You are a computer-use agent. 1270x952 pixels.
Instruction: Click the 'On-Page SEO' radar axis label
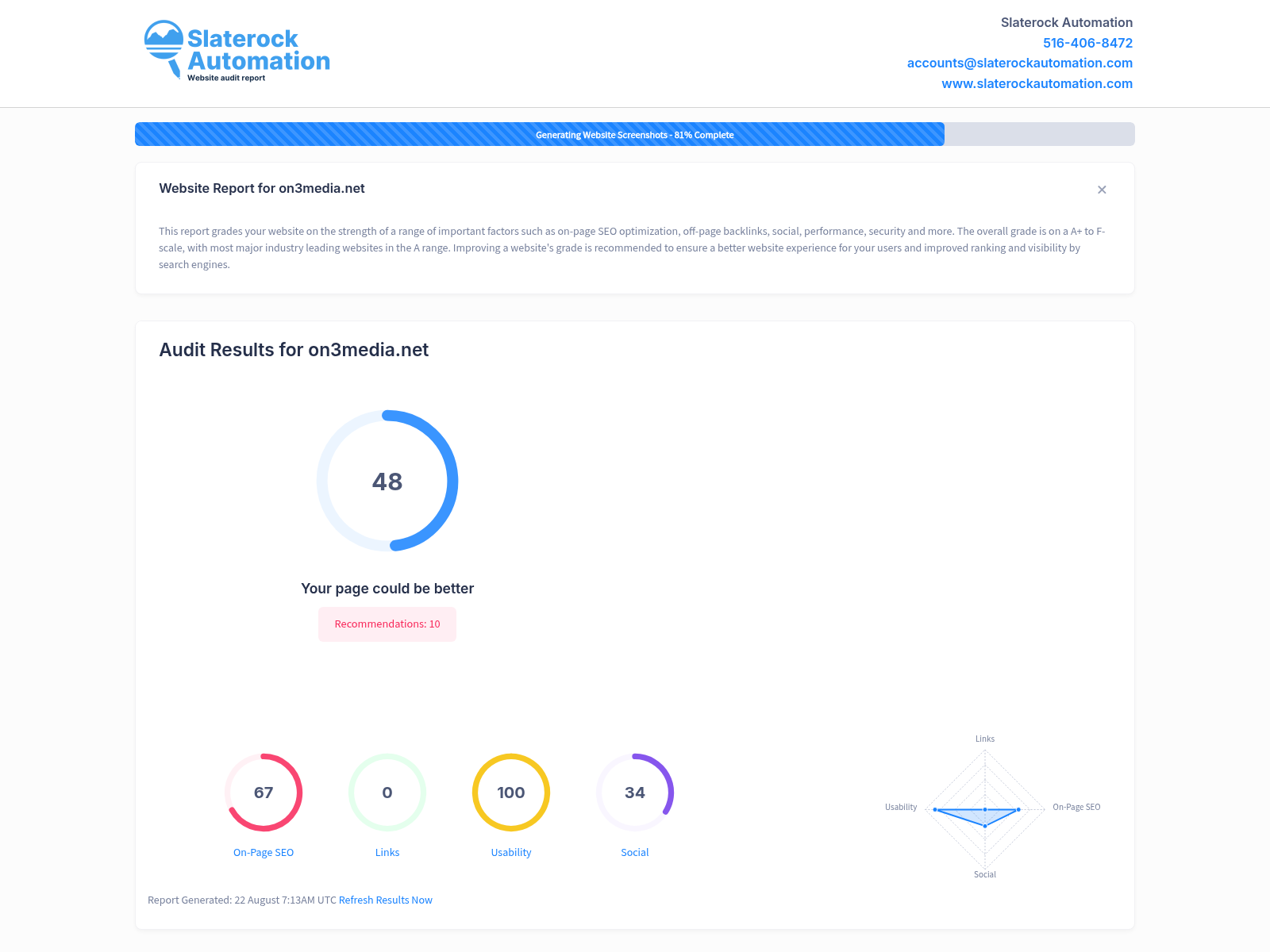(x=1076, y=807)
